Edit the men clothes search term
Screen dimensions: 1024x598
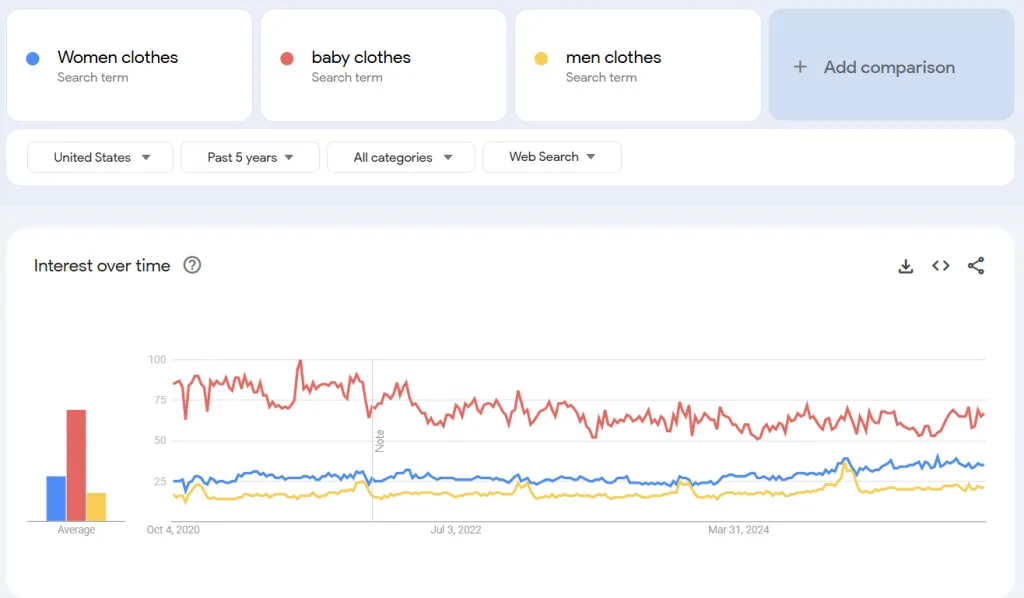pyautogui.click(x=613, y=58)
